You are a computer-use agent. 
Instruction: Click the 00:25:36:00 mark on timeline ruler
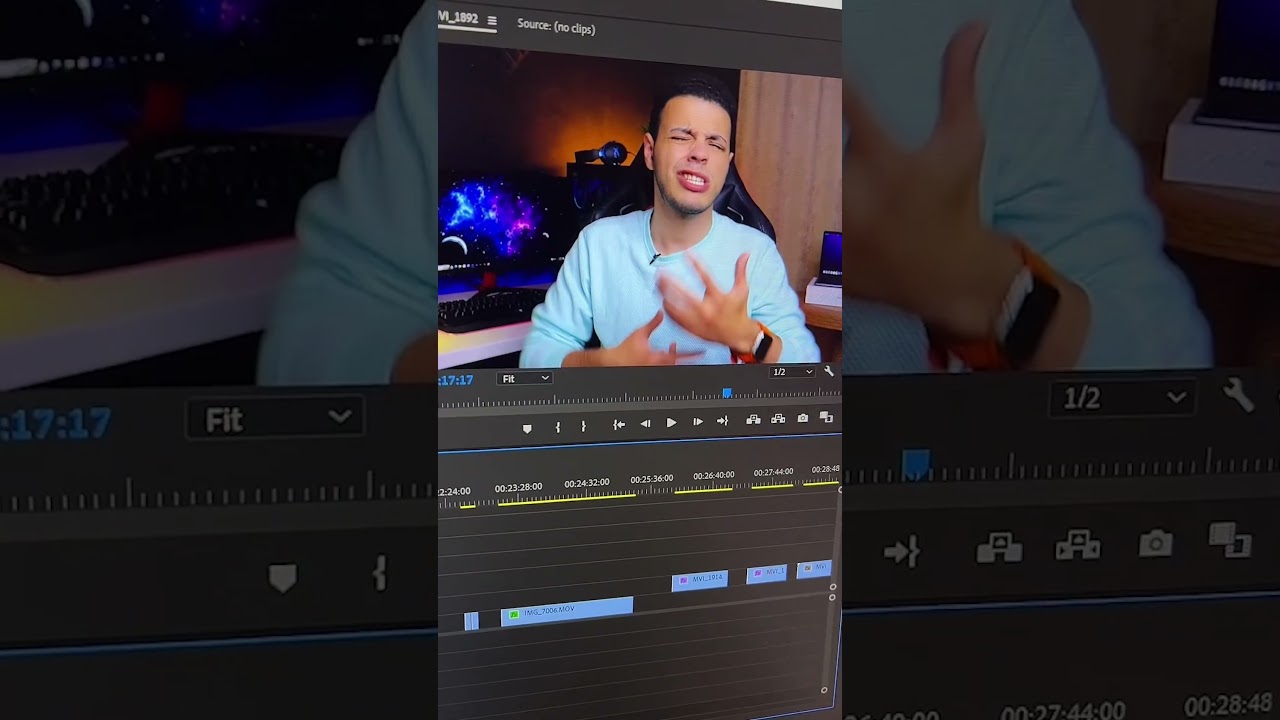click(x=651, y=479)
